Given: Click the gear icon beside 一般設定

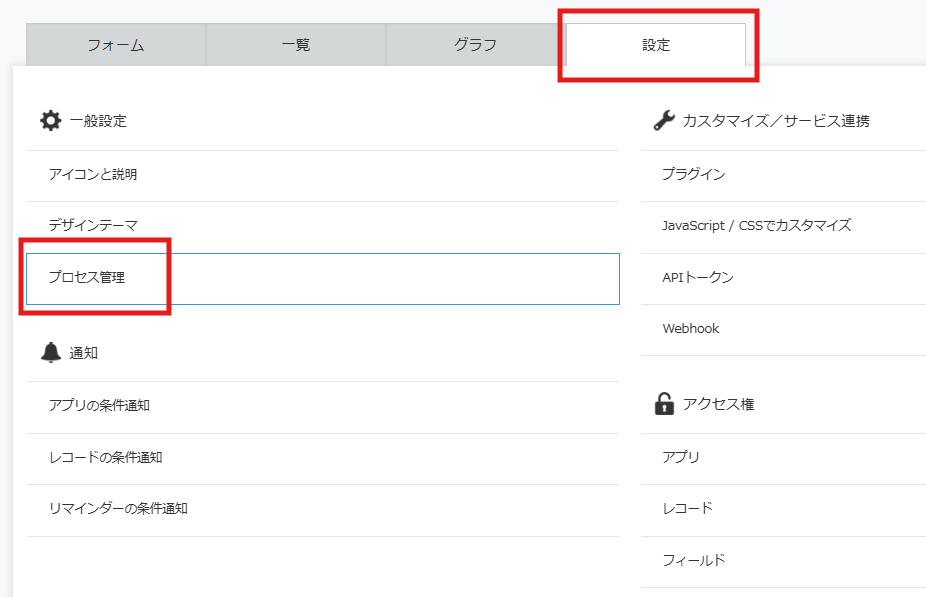Looking at the screenshot, I should (50, 121).
